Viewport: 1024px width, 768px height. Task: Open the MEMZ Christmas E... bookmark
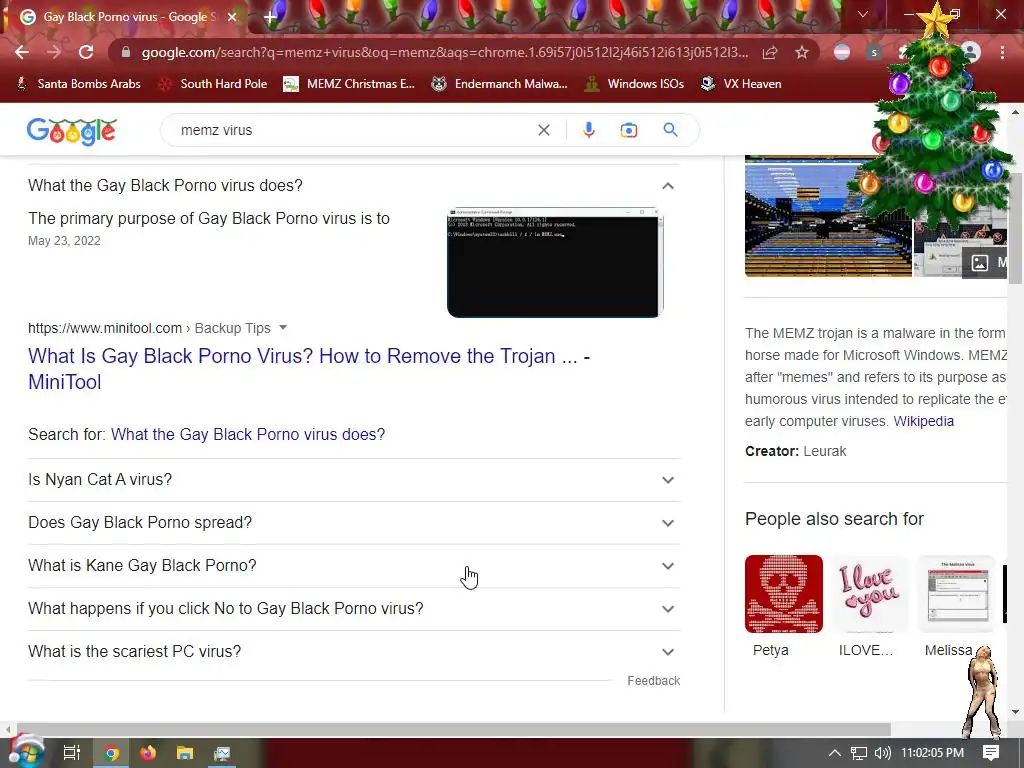349,84
